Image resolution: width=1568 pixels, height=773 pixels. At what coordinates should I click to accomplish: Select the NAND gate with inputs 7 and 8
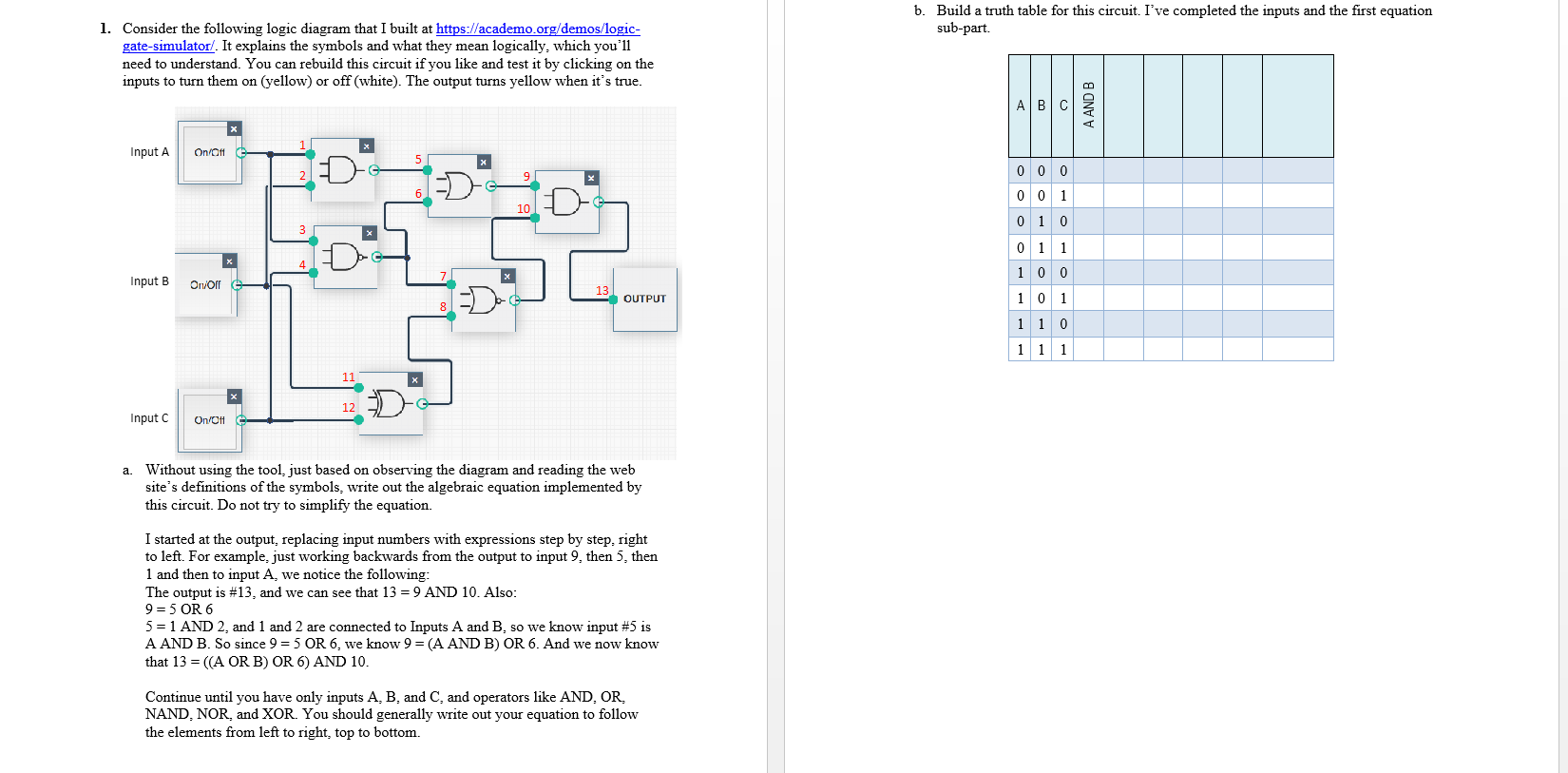coord(482,300)
